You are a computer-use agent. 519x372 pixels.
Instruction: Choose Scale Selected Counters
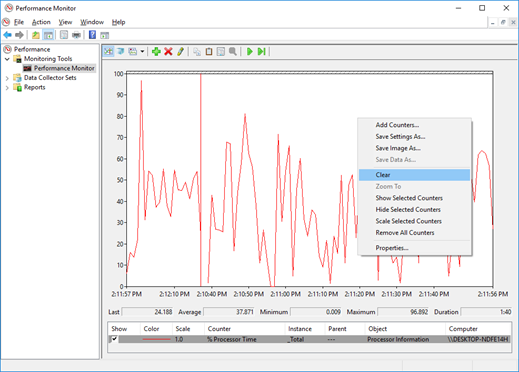pyautogui.click(x=414, y=221)
